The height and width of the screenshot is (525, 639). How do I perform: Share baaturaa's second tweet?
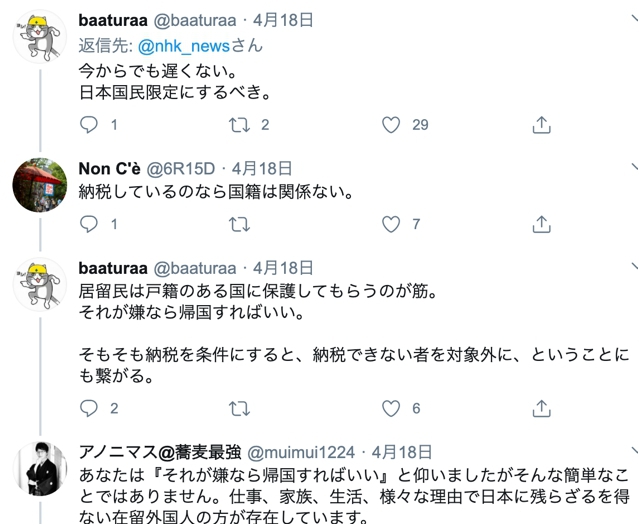541,408
